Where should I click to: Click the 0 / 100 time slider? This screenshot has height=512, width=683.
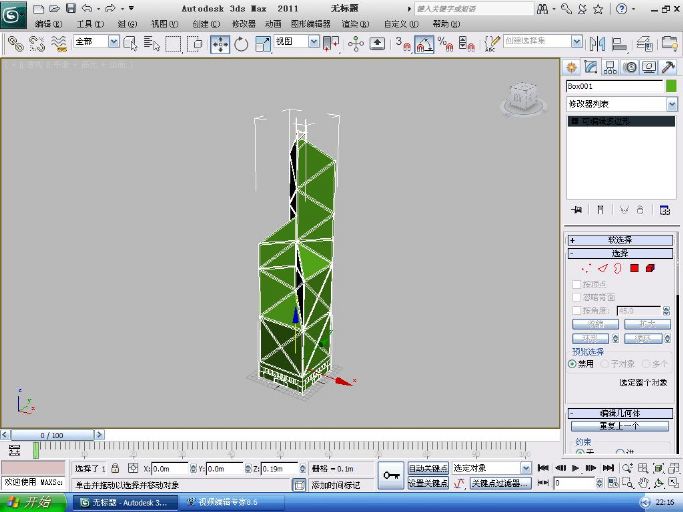52,435
